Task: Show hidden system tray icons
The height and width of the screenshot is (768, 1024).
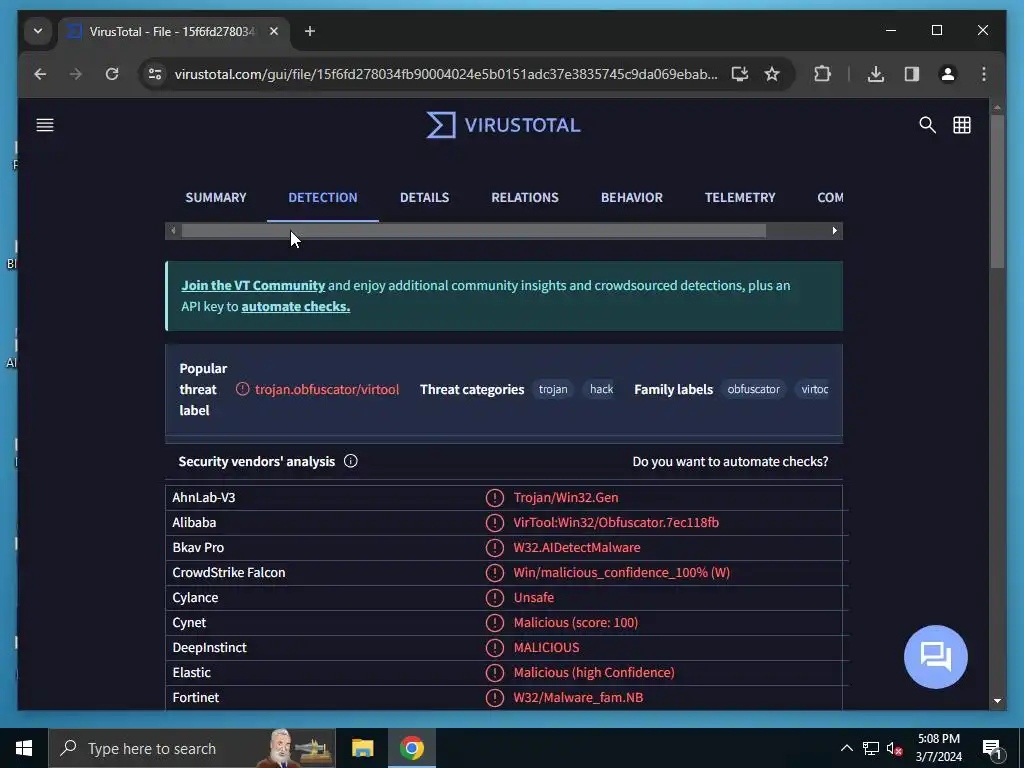Action: coord(846,748)
